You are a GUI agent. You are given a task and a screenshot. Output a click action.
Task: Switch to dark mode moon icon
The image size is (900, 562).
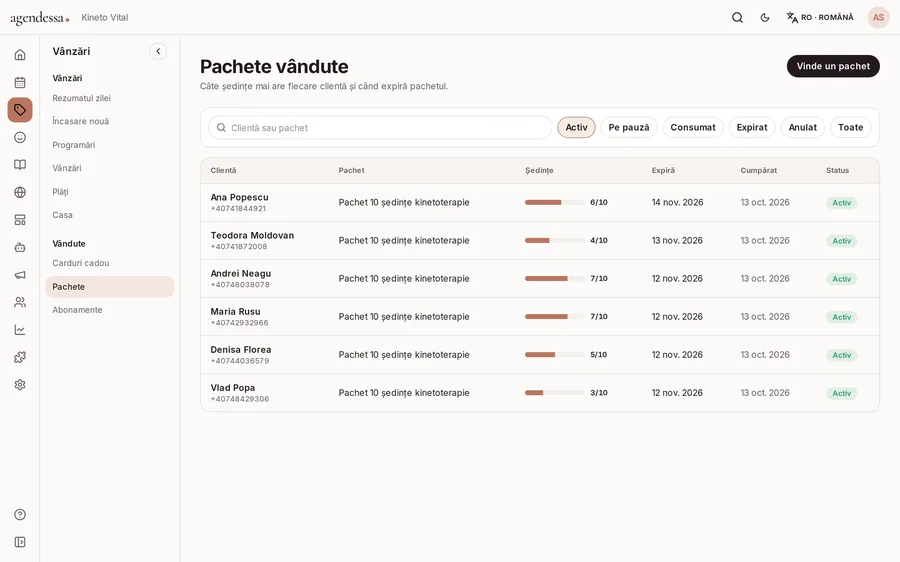coord(765,18)
